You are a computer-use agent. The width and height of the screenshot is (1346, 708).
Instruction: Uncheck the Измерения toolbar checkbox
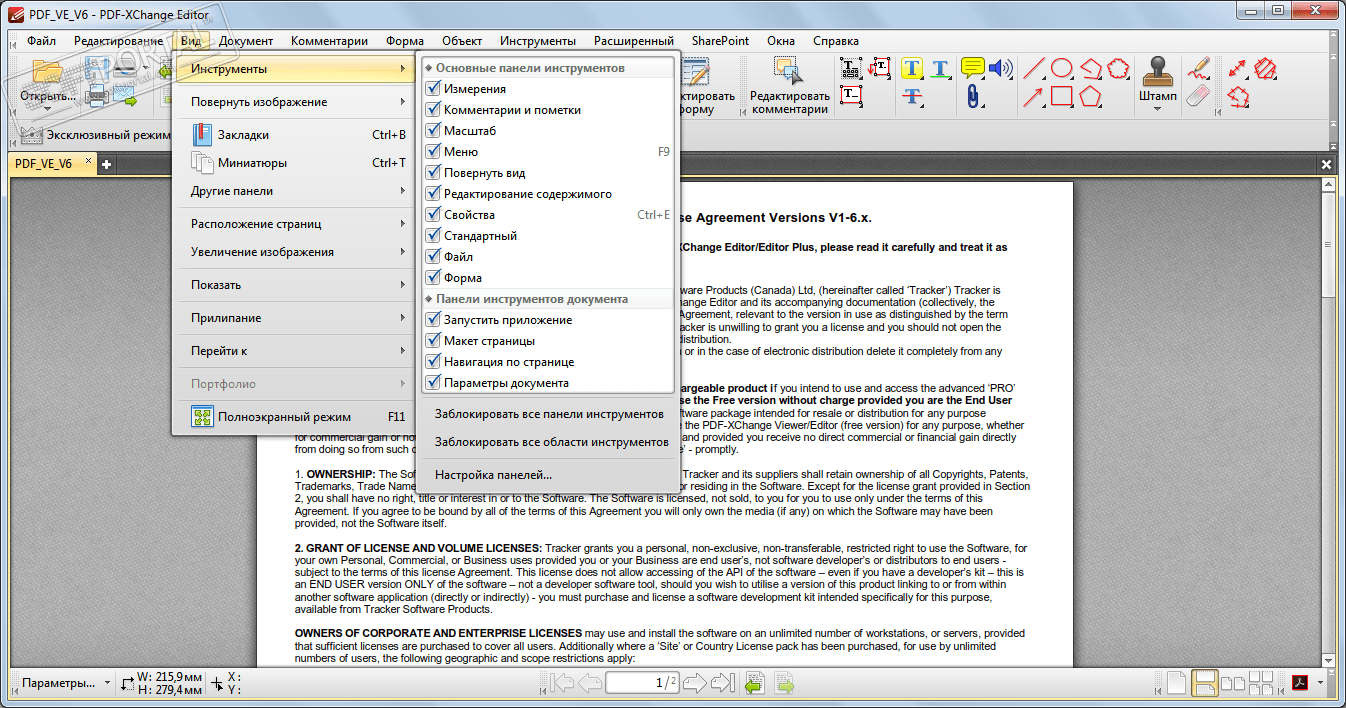pos(433,89)
